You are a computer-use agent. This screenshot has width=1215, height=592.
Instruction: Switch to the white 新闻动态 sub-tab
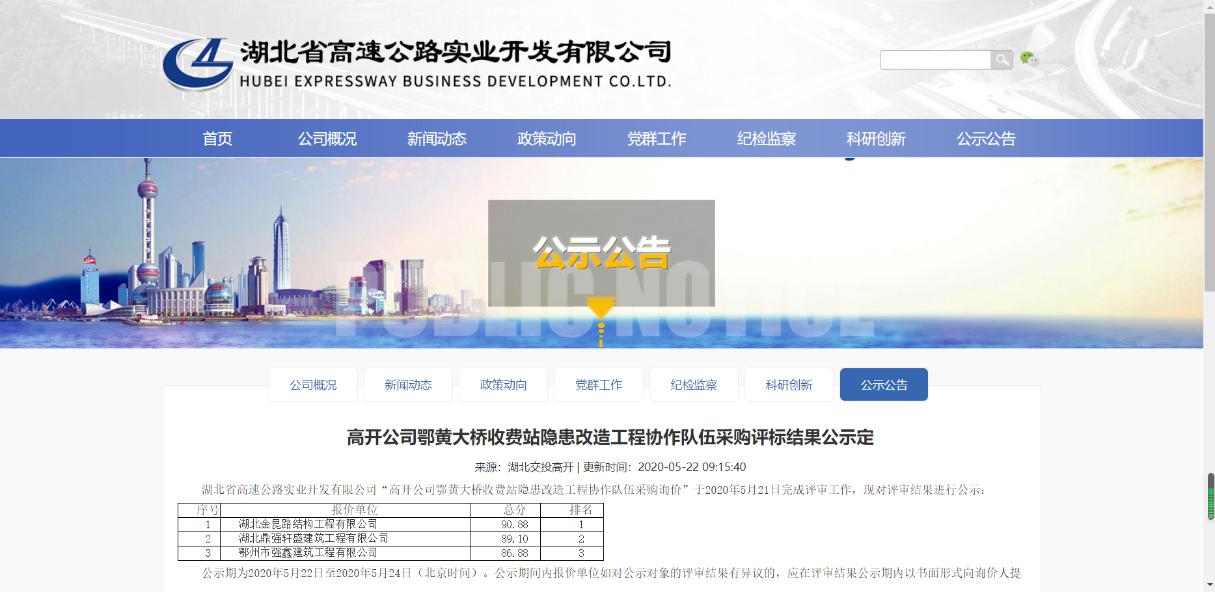click(408, 385)
